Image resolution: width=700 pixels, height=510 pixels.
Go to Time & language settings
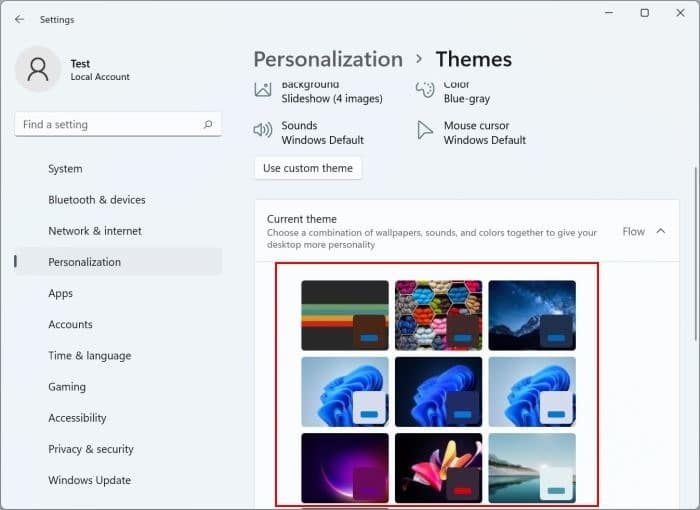(118, 355)
